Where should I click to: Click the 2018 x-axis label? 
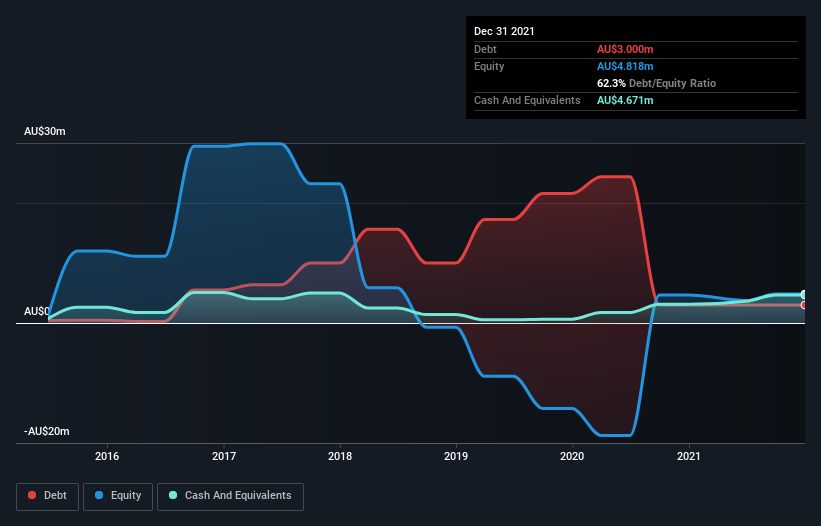pos(340,456)
